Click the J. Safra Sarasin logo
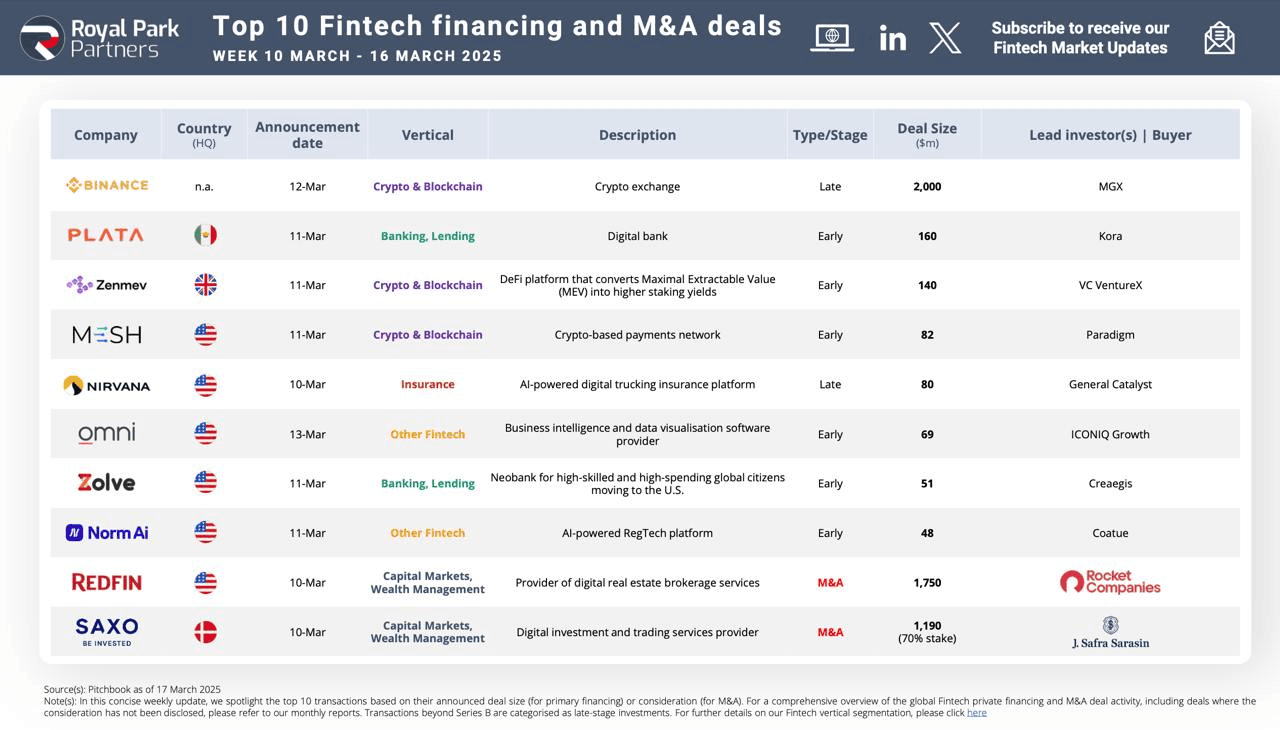This screenshot has width=1280, height=730. [x=1110, y=633]
